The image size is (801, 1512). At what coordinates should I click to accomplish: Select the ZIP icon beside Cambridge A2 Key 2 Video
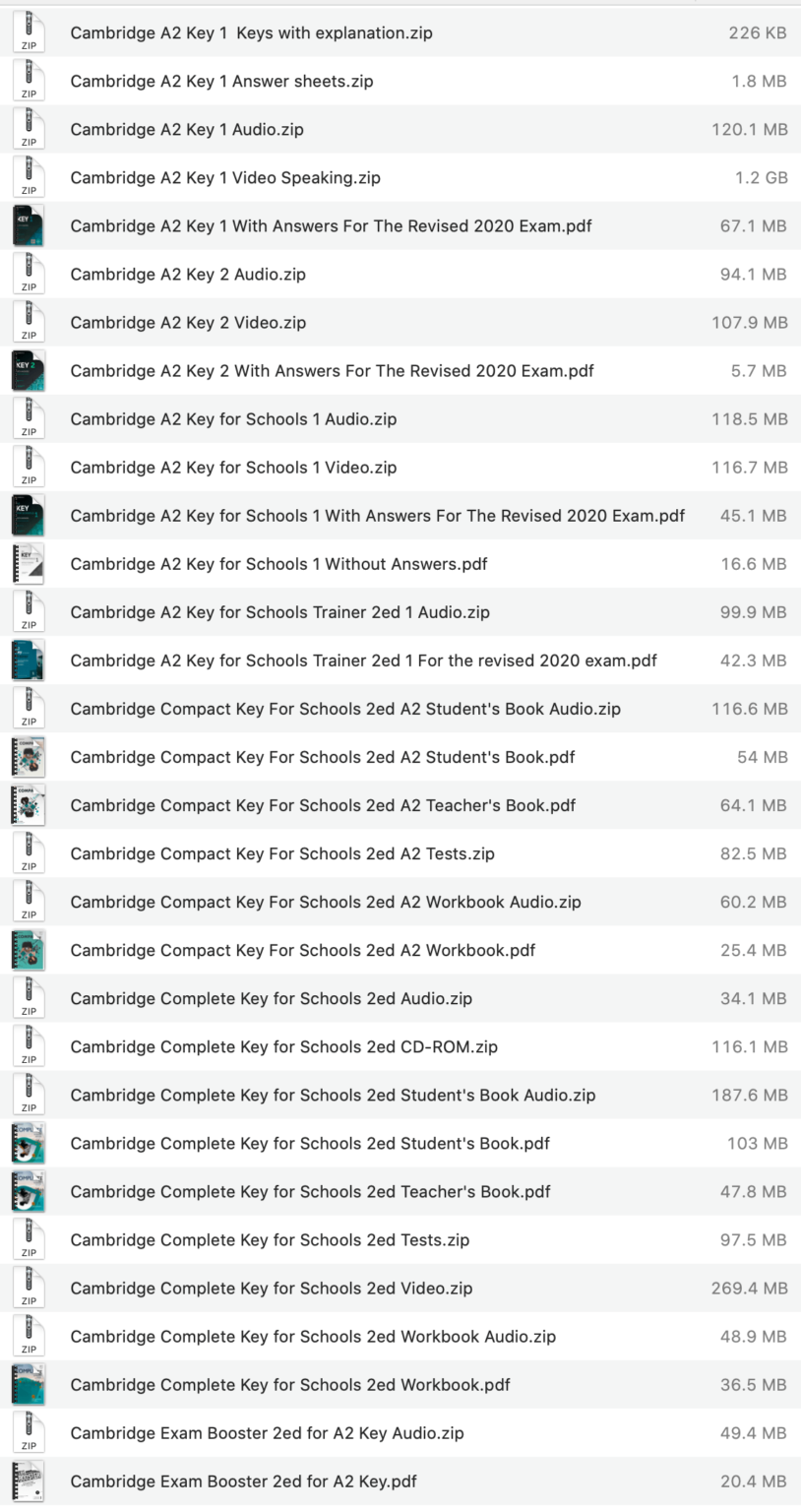(x=30, y=322)
